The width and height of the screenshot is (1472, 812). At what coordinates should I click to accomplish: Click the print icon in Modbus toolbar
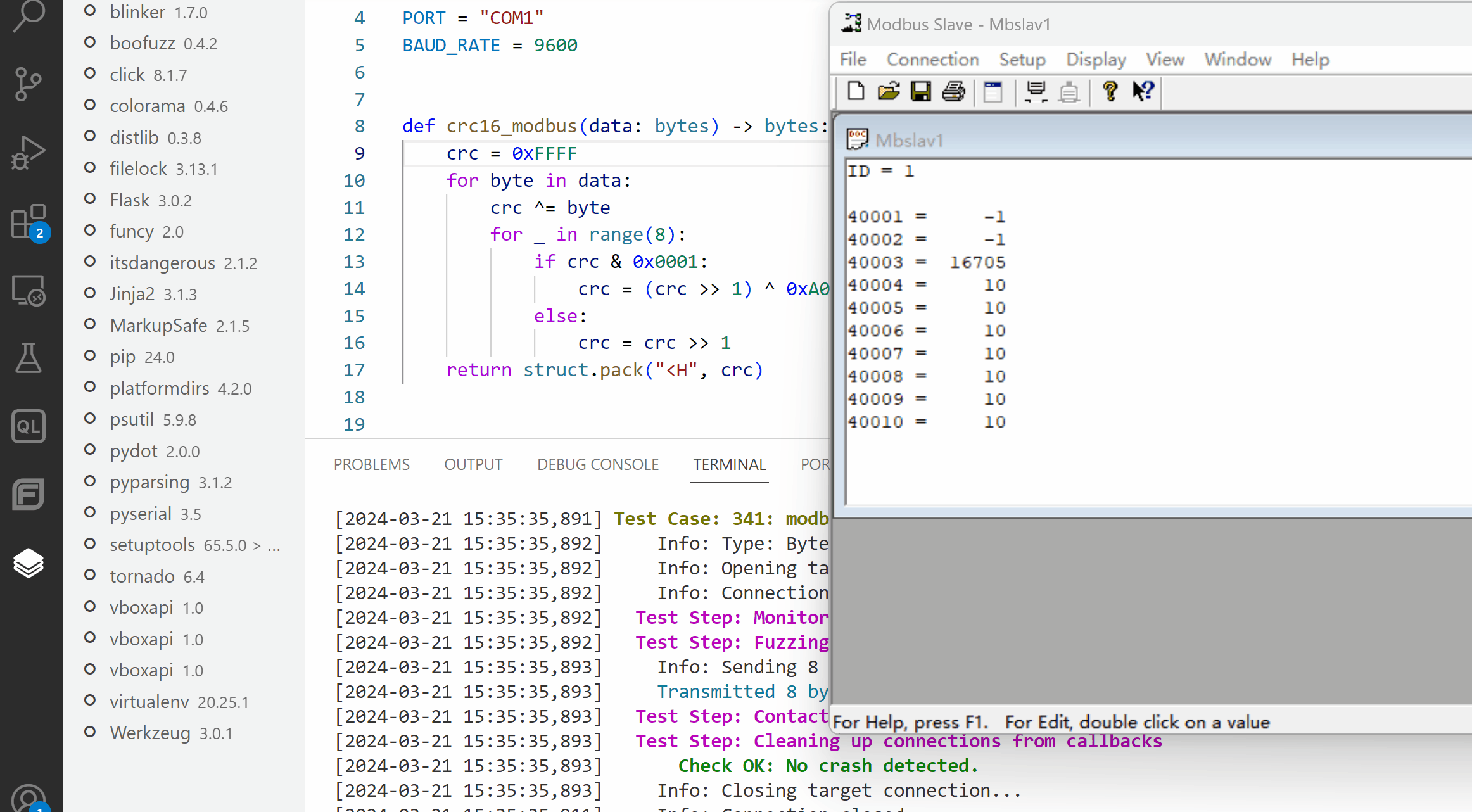click(x=953, y=92)
